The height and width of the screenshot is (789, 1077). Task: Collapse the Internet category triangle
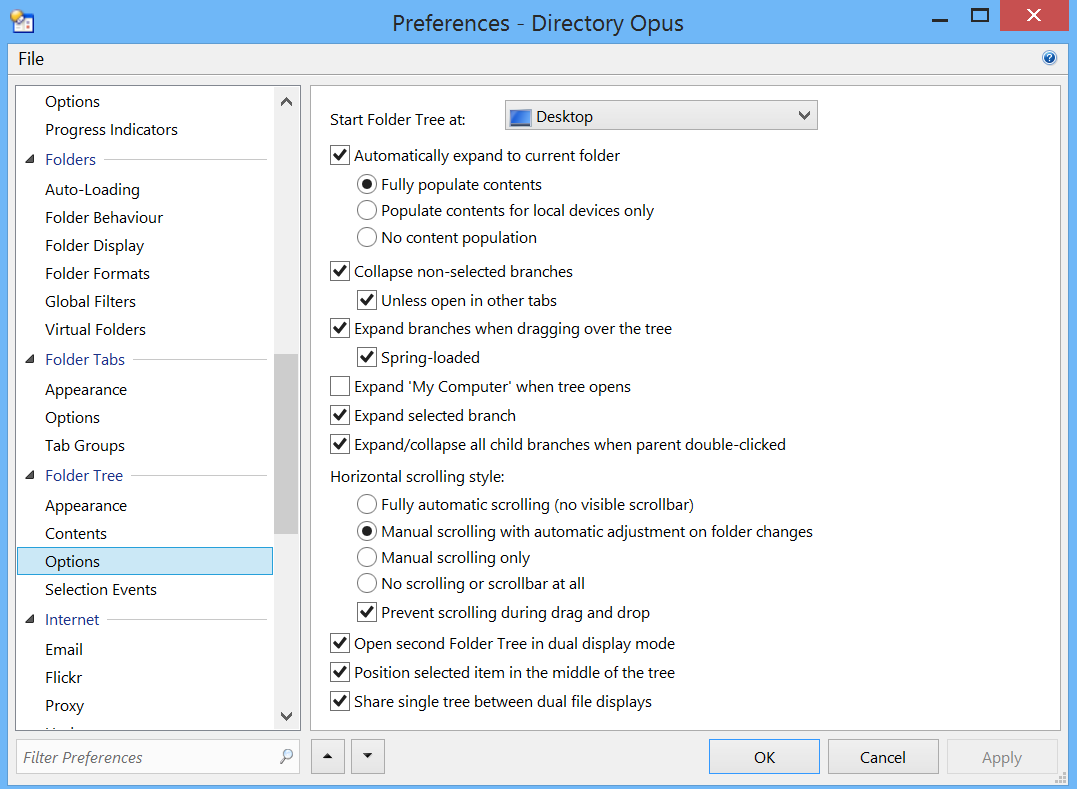30,619
